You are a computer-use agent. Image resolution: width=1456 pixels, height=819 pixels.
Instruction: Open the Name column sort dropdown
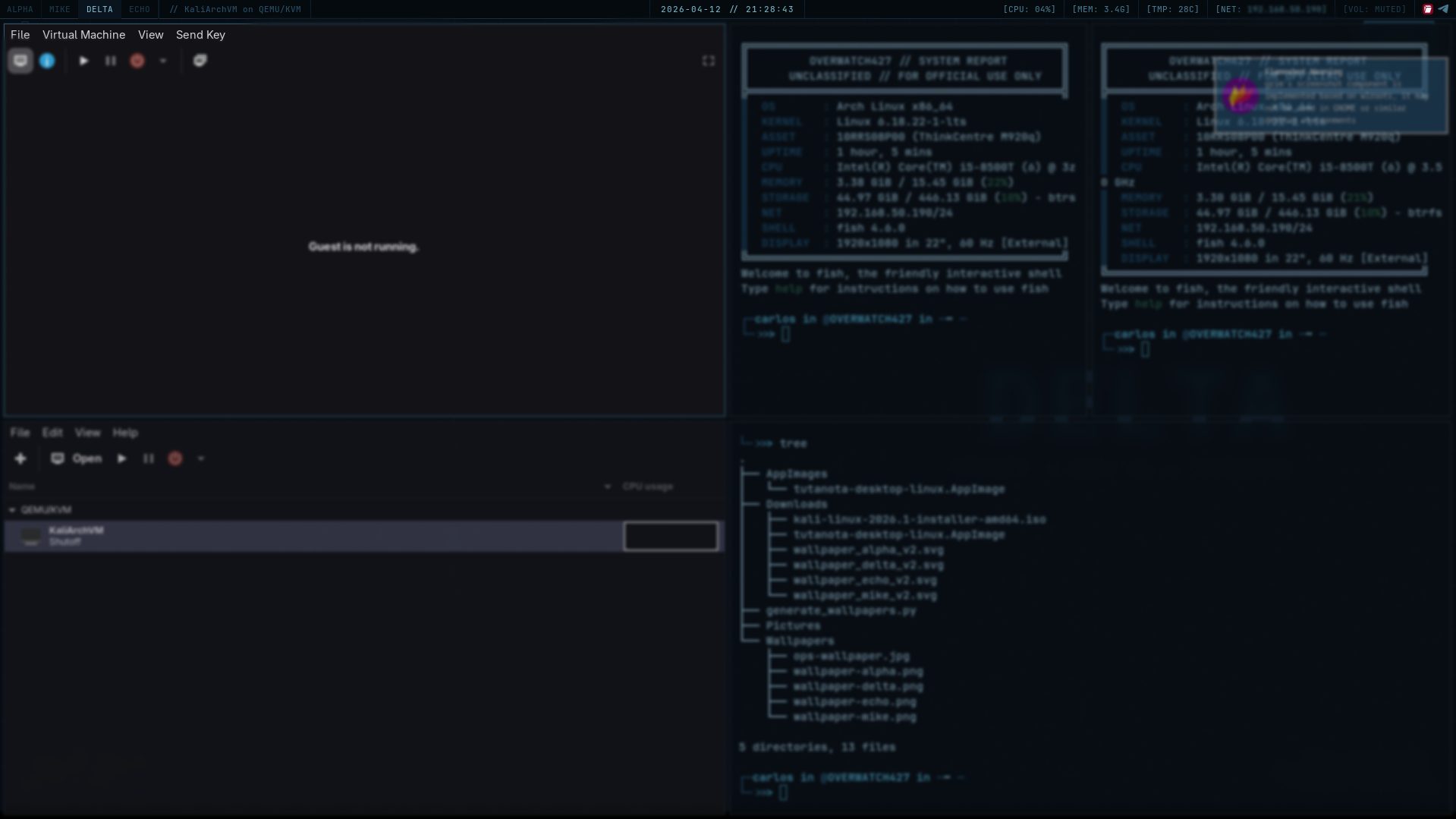tap(606, 487)
